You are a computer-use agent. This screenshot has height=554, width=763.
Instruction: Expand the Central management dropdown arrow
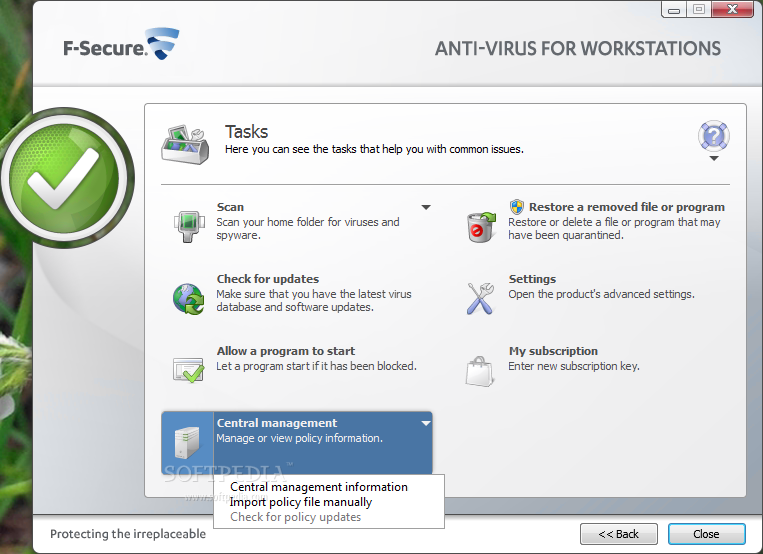[426, 423]
